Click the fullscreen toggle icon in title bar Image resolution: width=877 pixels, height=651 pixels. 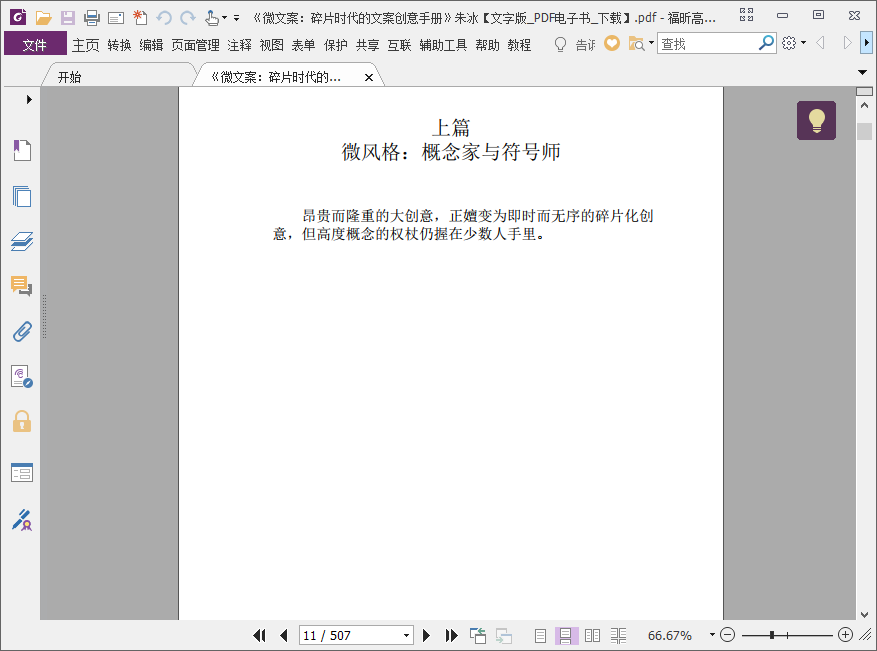coord(746,15)
